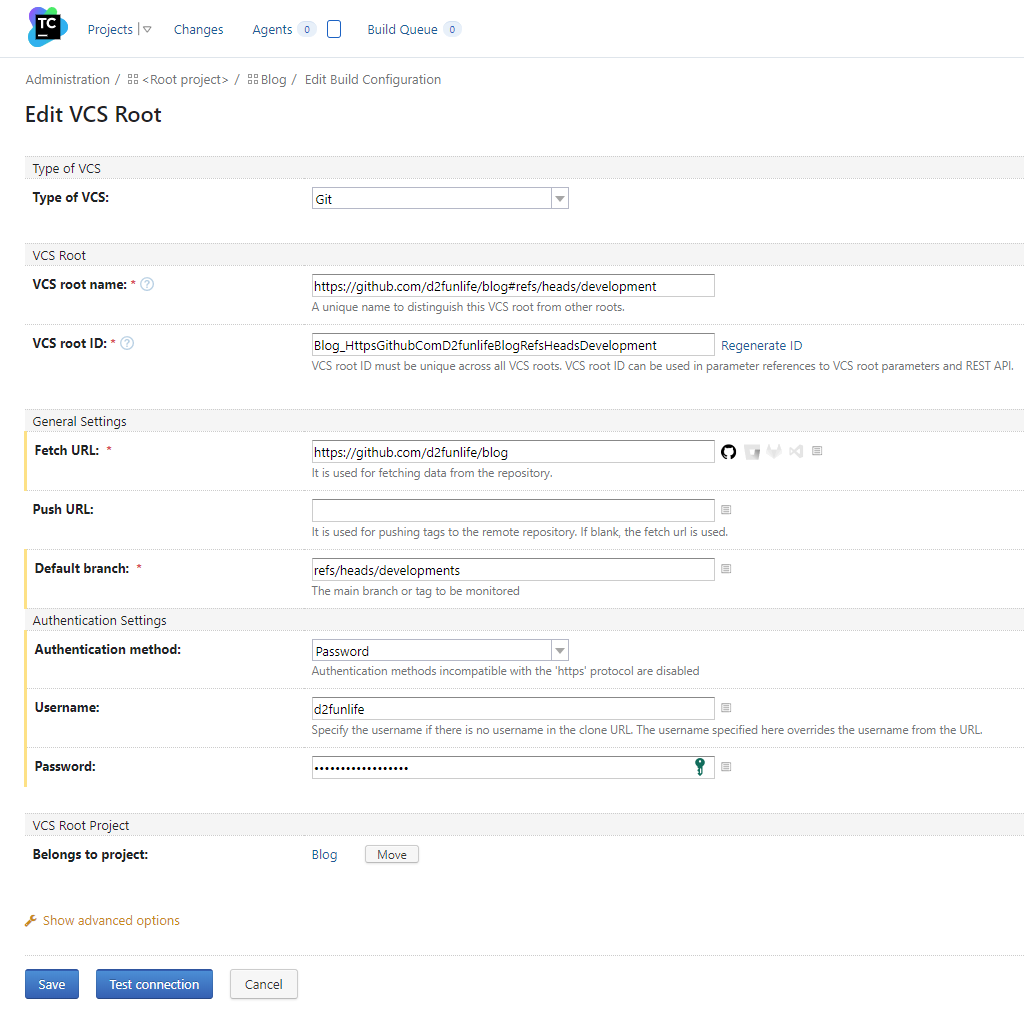Viewport: 1024px width, 1009px height.
Task: Click the GitHub icon beside Fetch URL
Action: pyautogui.click(x=728, y=452)
